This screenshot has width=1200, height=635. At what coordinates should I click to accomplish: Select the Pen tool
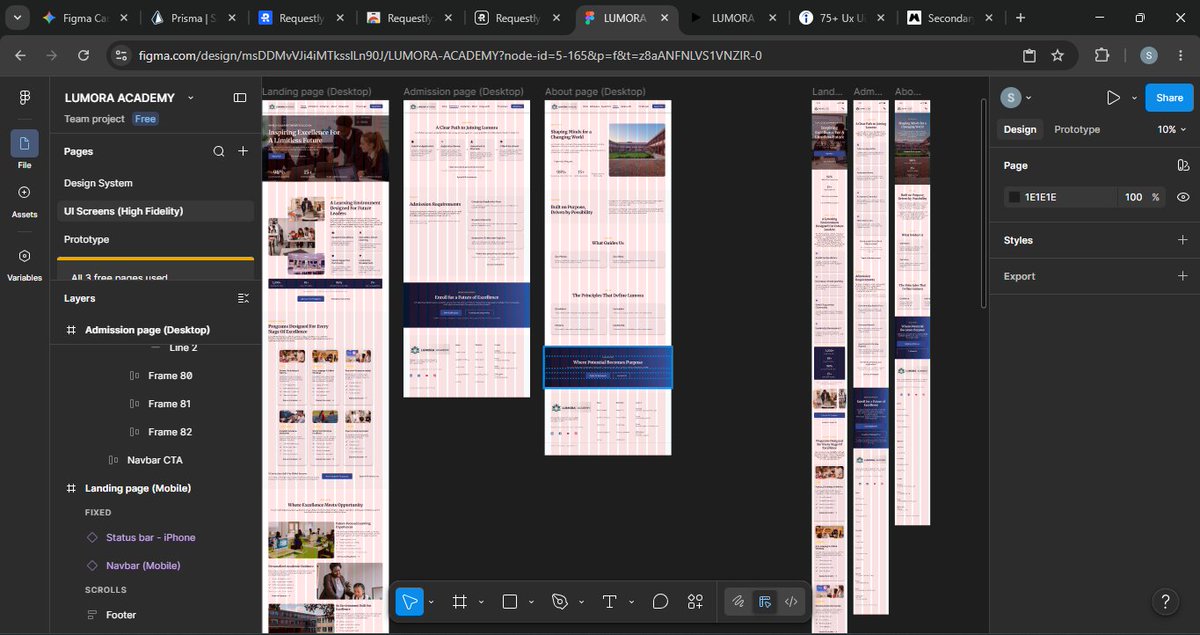pos(560,601)
